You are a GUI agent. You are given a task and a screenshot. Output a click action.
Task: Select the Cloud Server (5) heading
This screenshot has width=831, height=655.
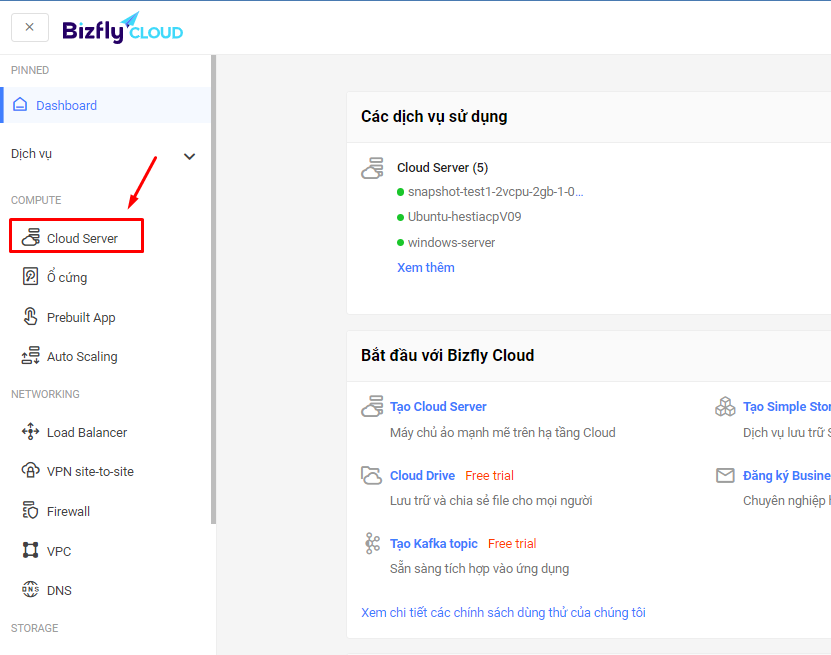coord(443,167)
